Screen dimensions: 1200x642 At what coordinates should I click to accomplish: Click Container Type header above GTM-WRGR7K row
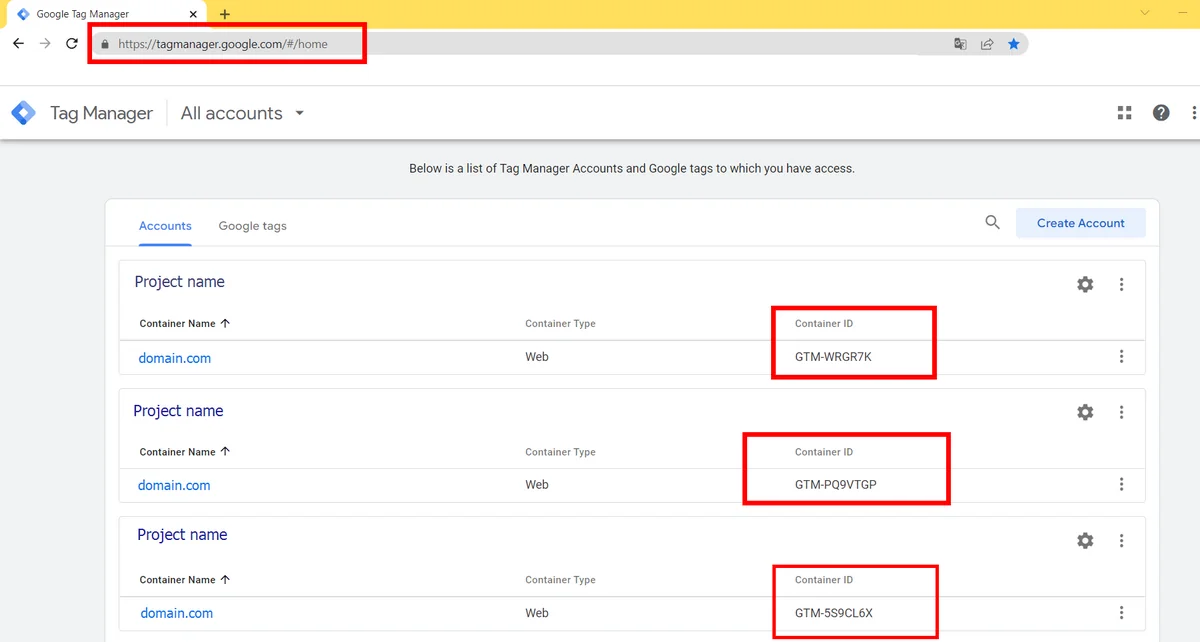[560, 324]
